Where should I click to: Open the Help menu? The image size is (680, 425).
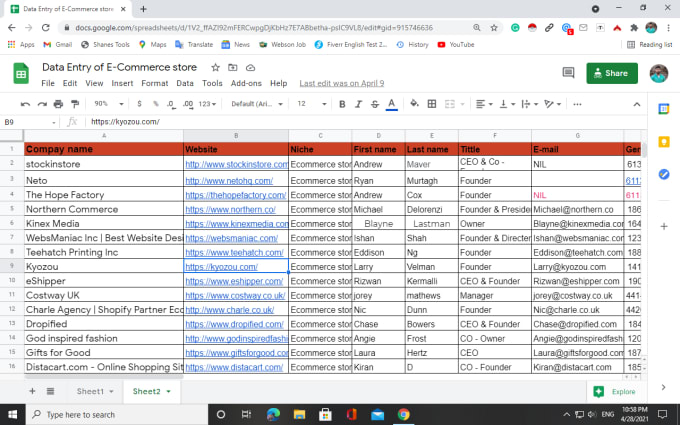(278, 83)
